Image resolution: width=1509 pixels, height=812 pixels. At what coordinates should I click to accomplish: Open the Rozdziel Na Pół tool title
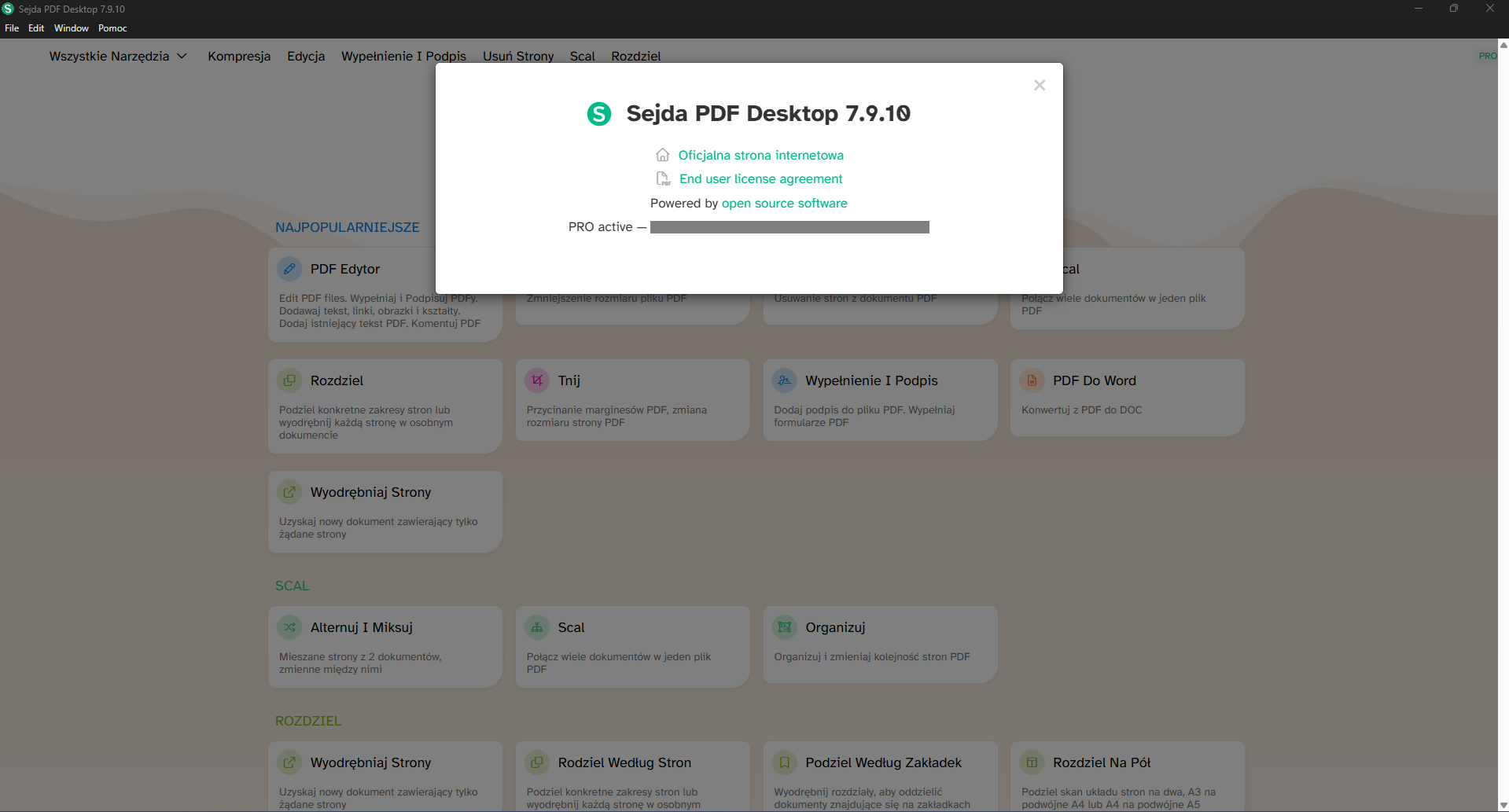click(x=1102, y=762)
